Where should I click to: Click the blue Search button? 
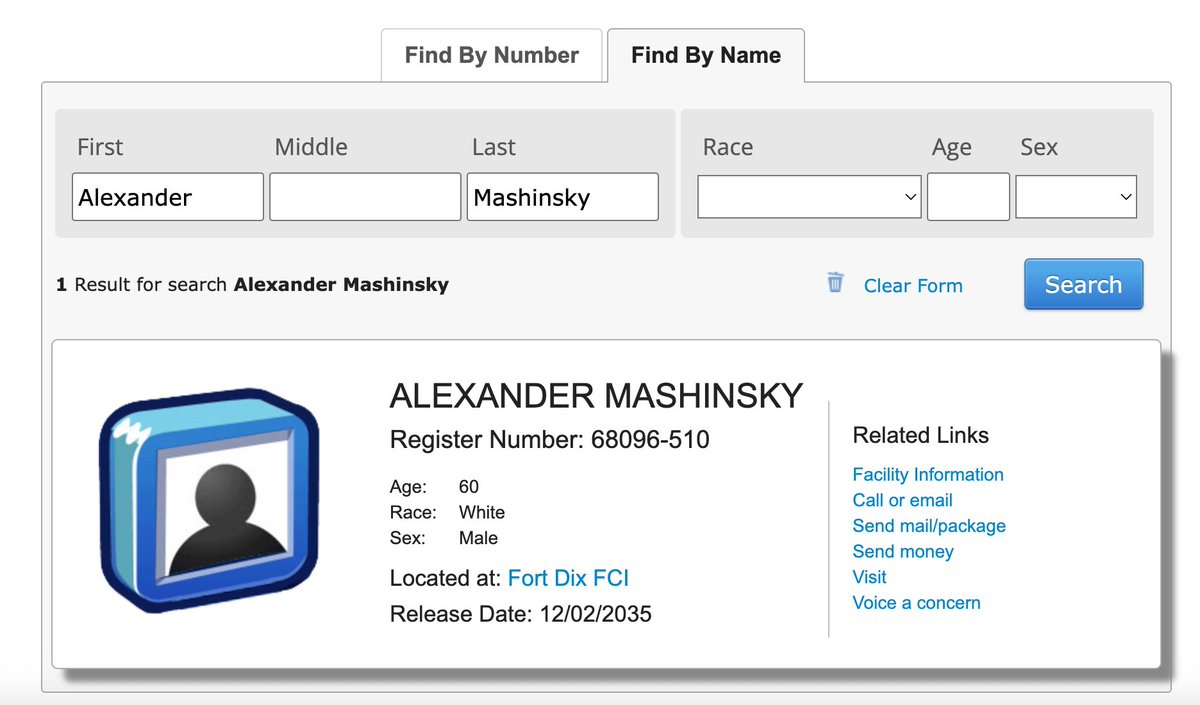[1083, 285]
